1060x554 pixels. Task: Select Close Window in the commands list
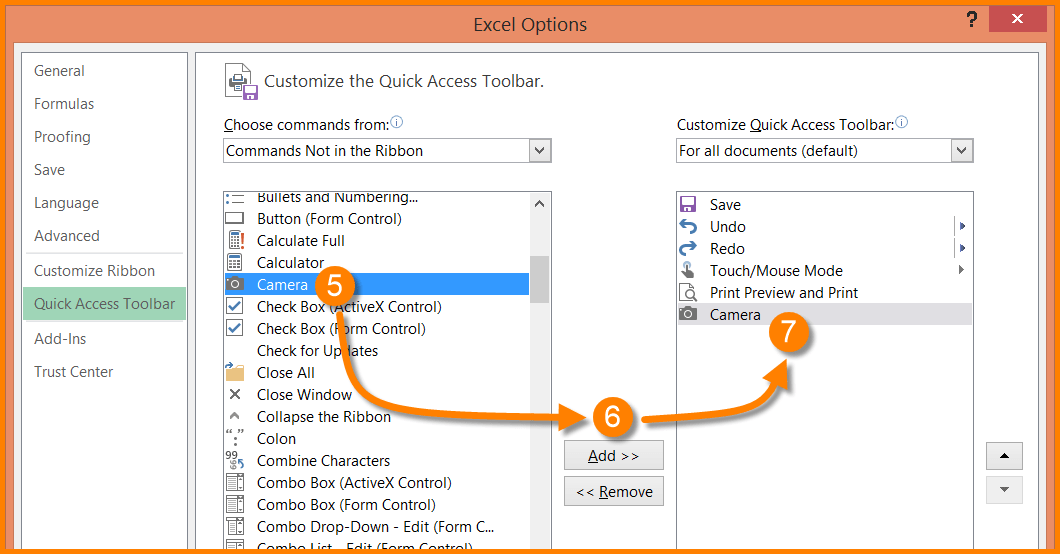point(377,395)
